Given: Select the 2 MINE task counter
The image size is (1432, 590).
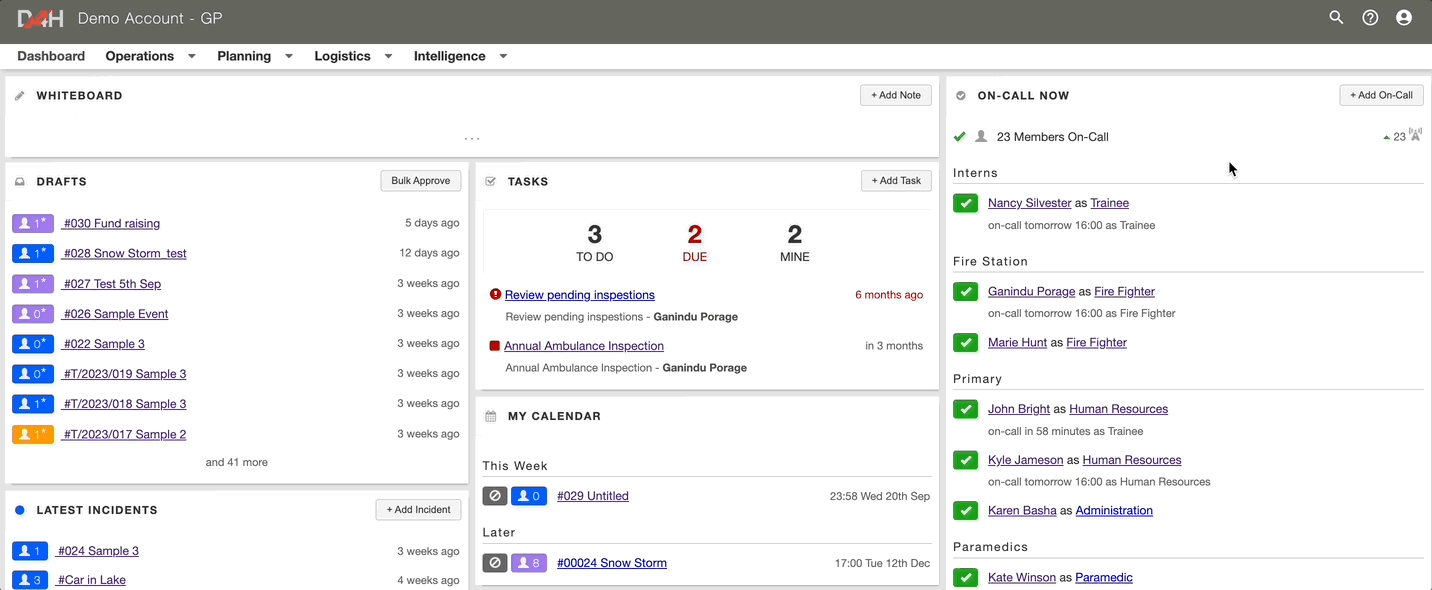Looking at the screenshot, I should tap(795, 243).
